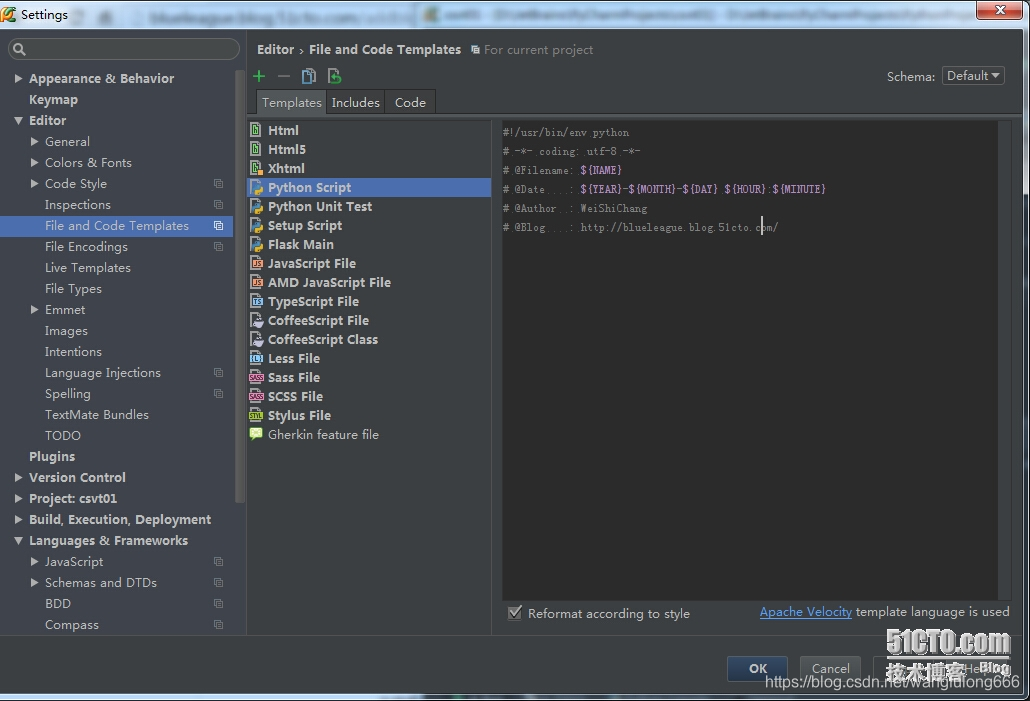This screenshot has width=1030, height=701.
Task: Choose the Setup Script icon
Action: tap(256, 225)
